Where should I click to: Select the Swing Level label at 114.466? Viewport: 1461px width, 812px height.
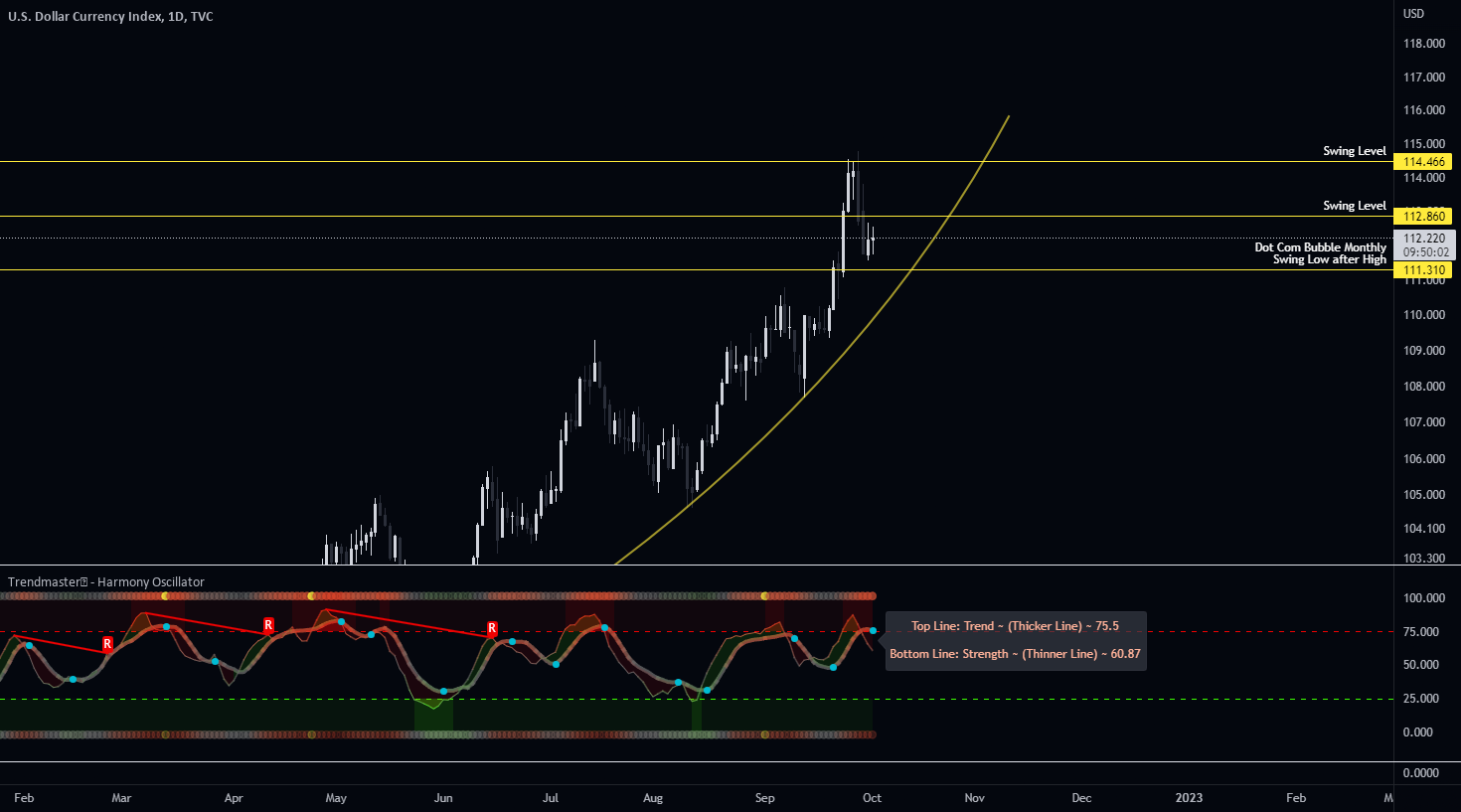tap(1355, 151)
